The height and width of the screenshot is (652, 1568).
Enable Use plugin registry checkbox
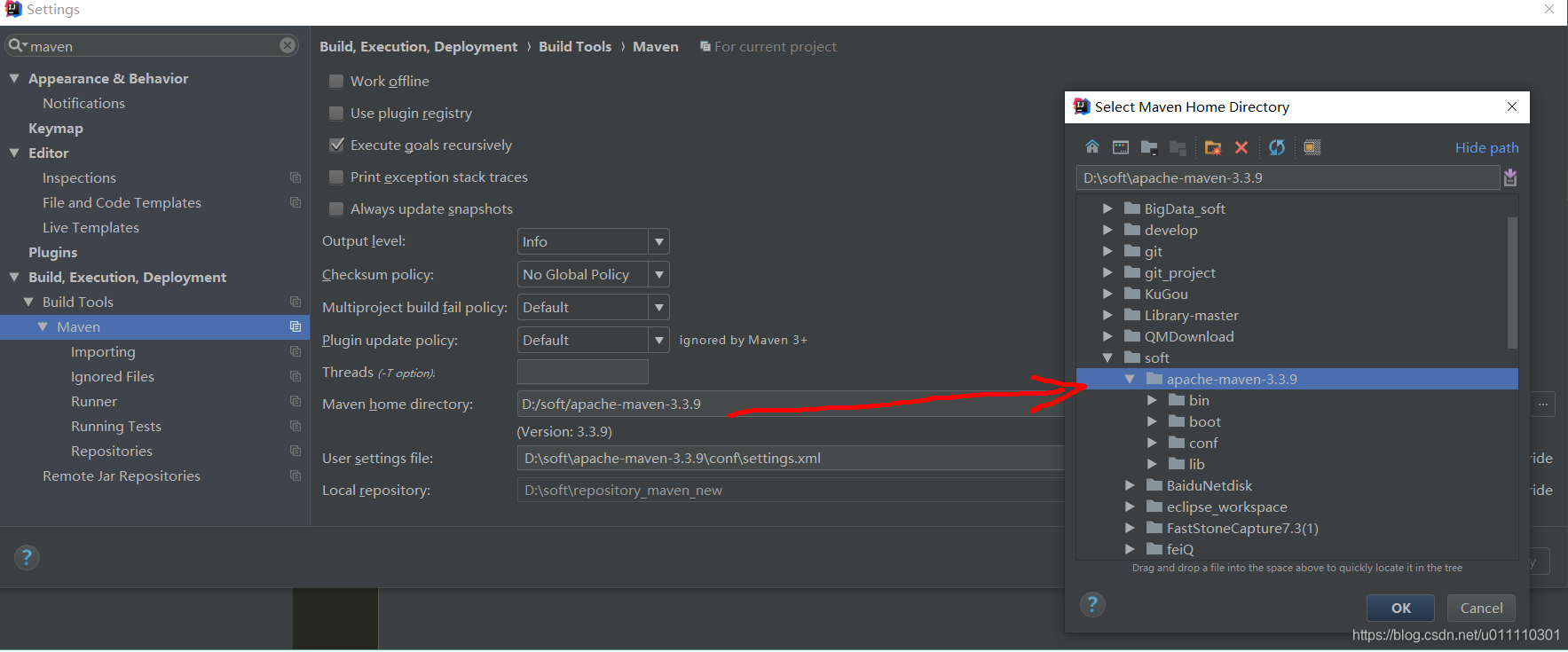pyautogui.click(x=336, y=113)
